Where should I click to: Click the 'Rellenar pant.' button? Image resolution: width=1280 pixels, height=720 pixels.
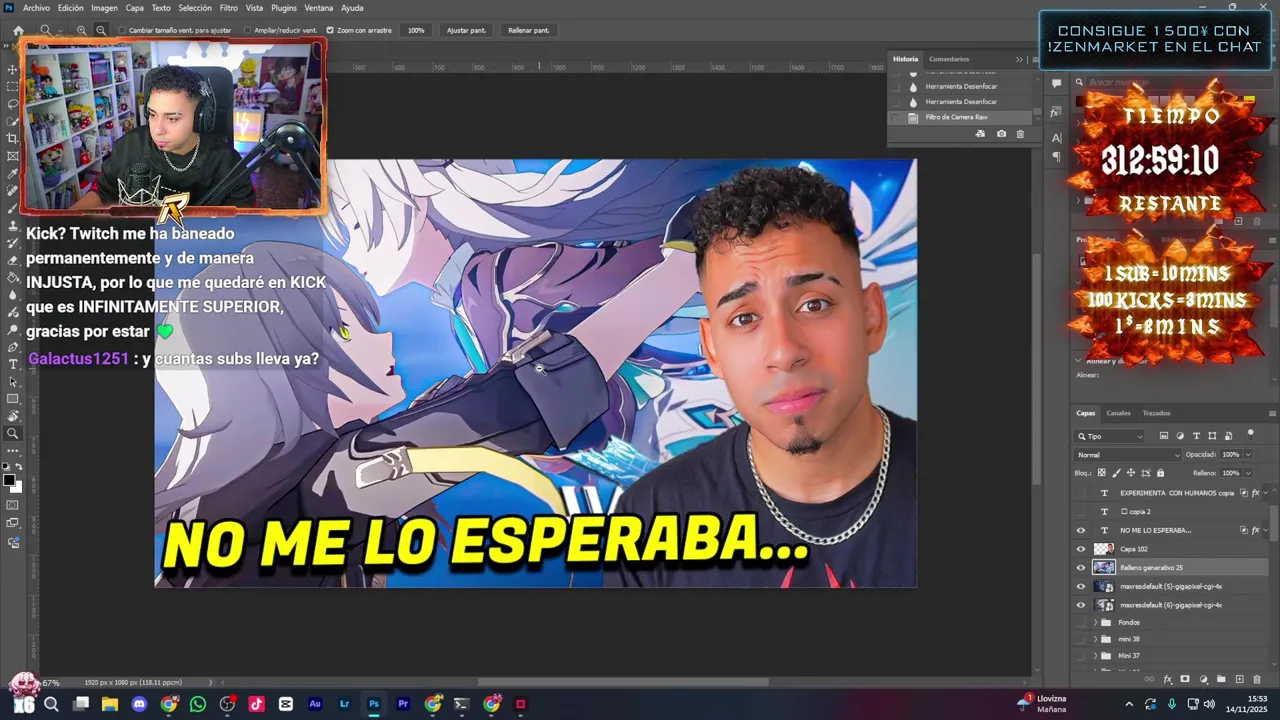point(528,30)
